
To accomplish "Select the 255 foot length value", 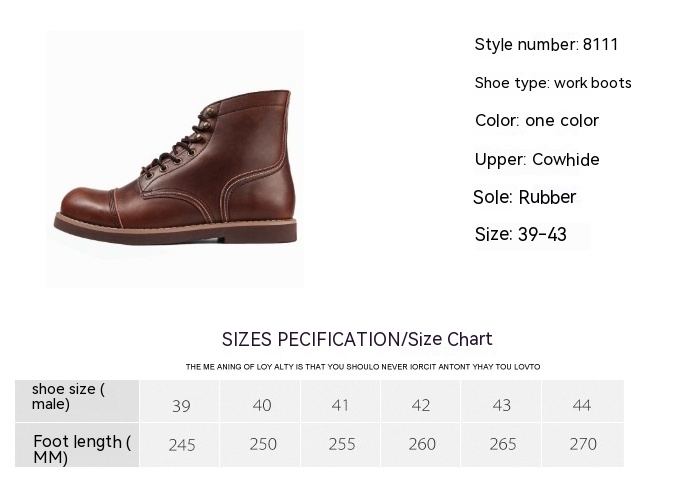I will [x=342, y=445].
